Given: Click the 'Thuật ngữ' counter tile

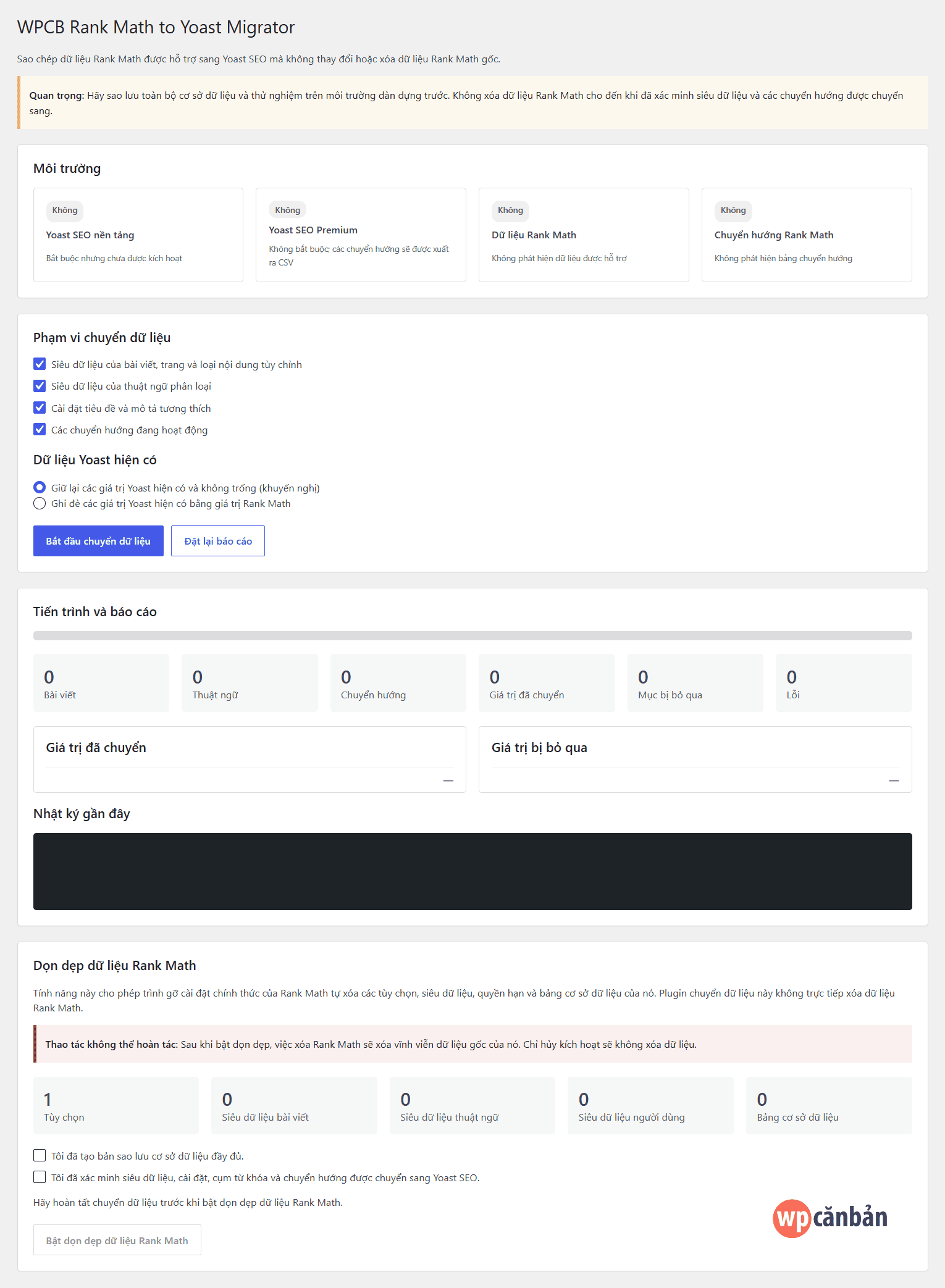Looking at the screenshot, I should tap(250, 683).
